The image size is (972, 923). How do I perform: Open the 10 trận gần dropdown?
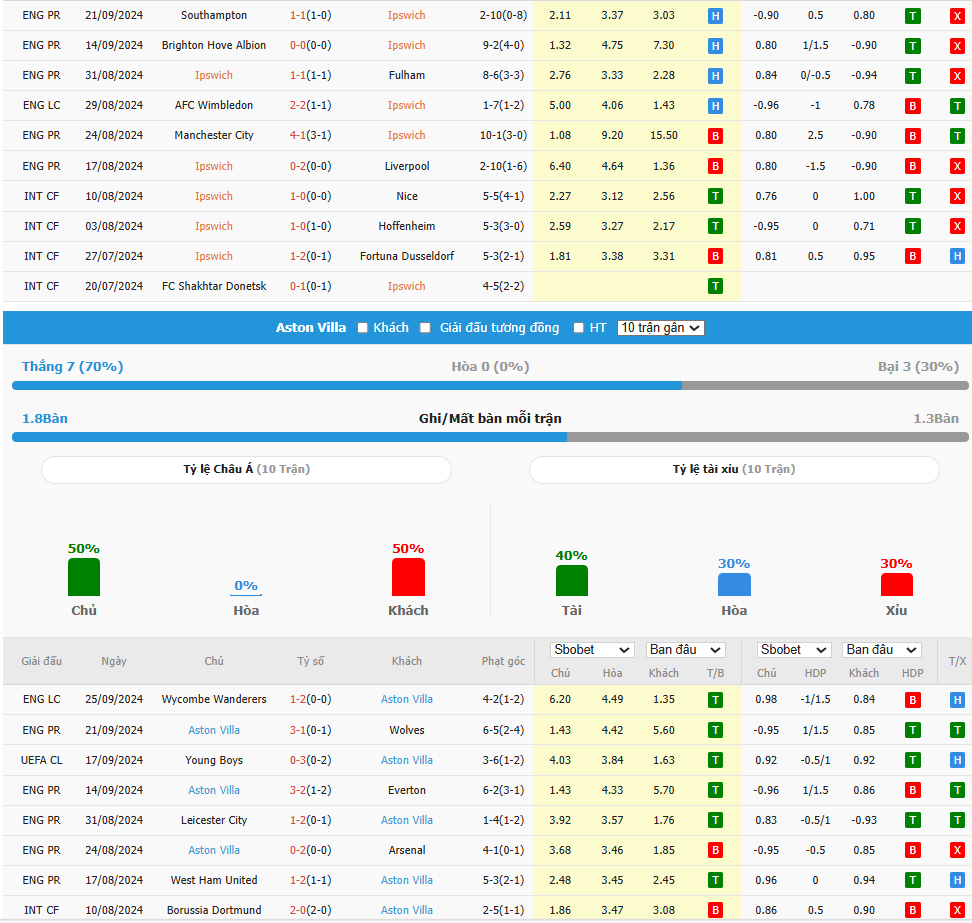click(x=661, y=328)
